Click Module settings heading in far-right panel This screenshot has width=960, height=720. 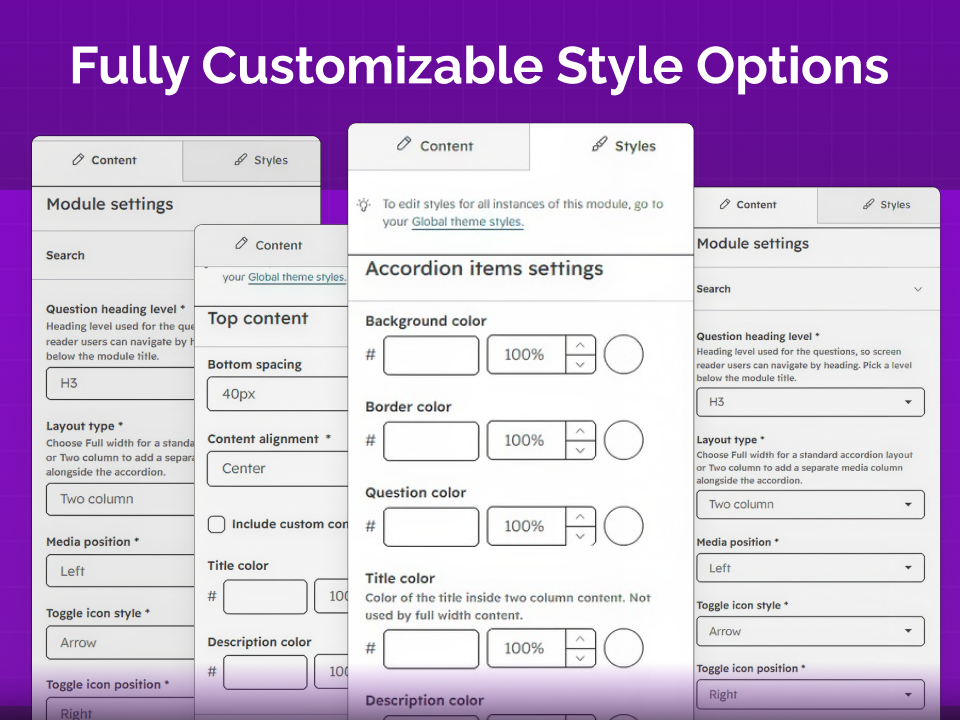[752, 244]
